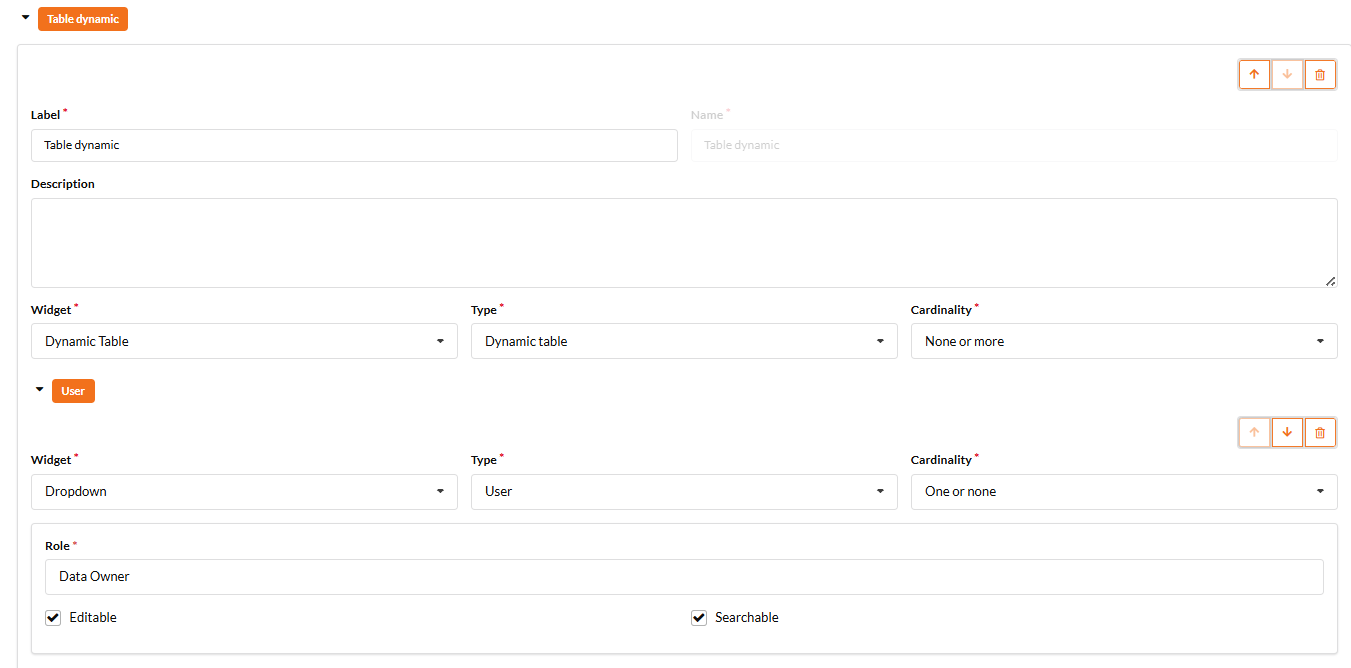Click move up arrow for User field
Screen dimensions: 1351x668
point(1254,433)
